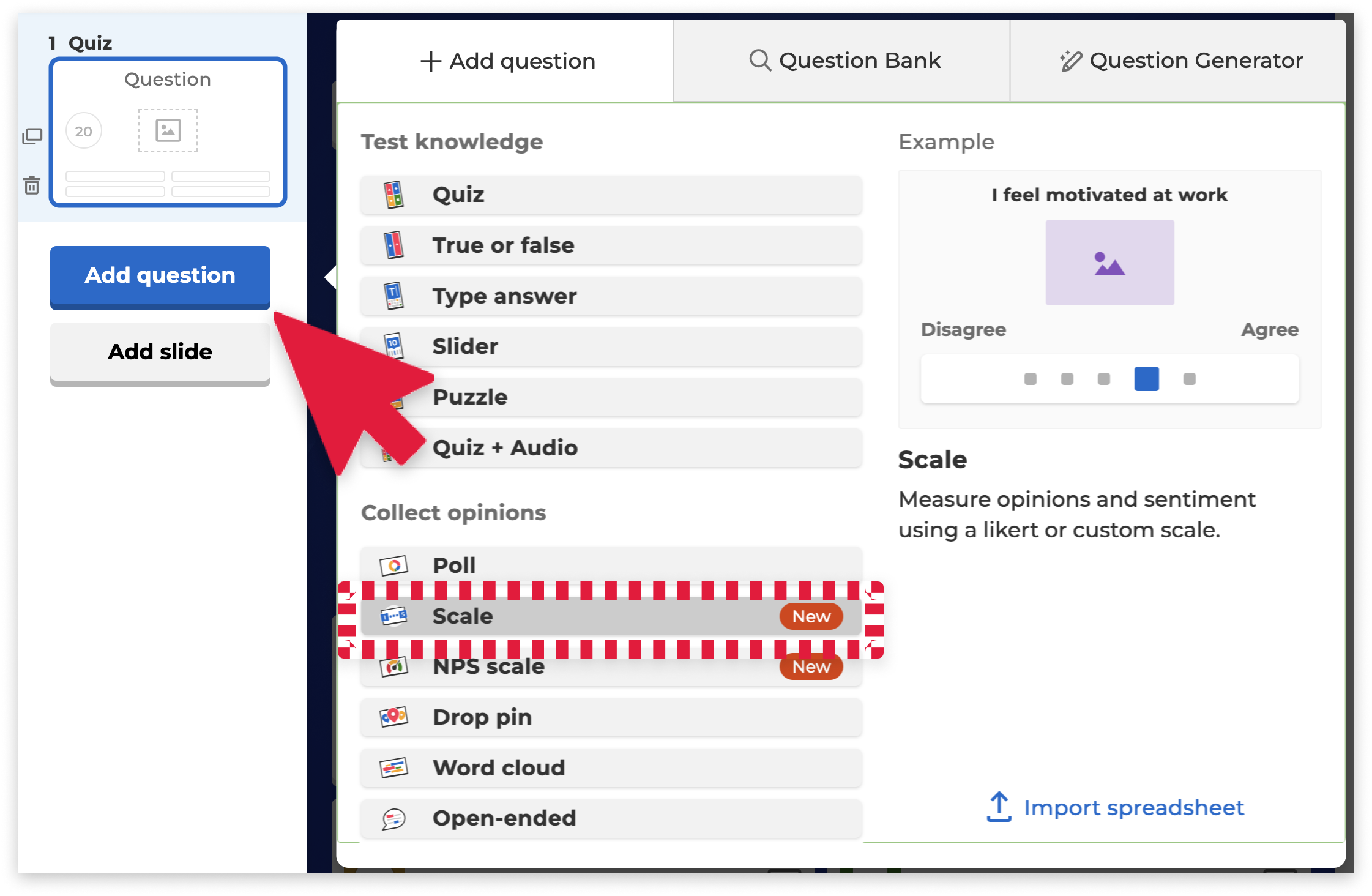
Task: Click the Add slide button
Action: point(160,353)
